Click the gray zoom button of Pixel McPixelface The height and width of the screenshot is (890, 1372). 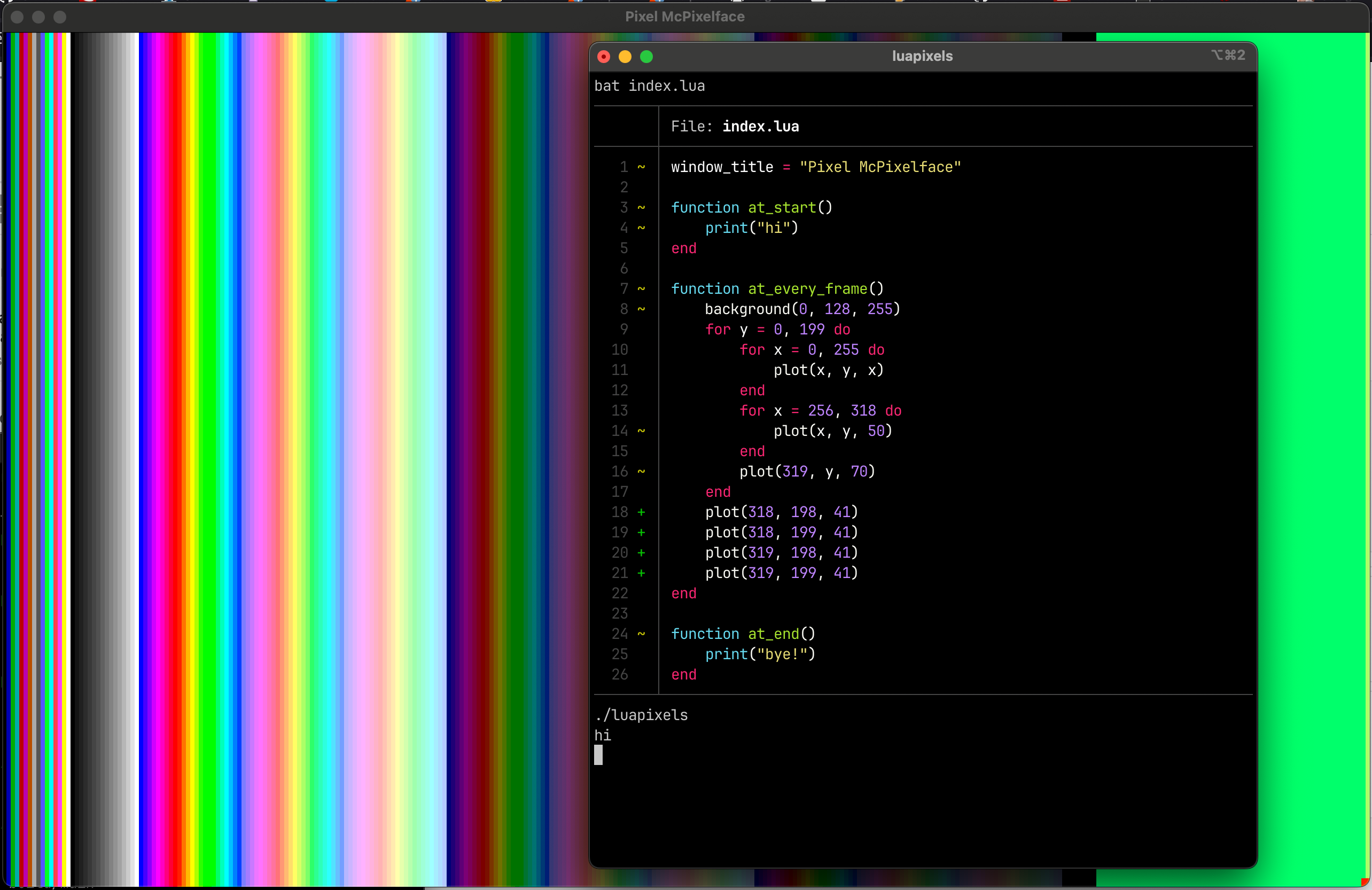coord(60,17)
